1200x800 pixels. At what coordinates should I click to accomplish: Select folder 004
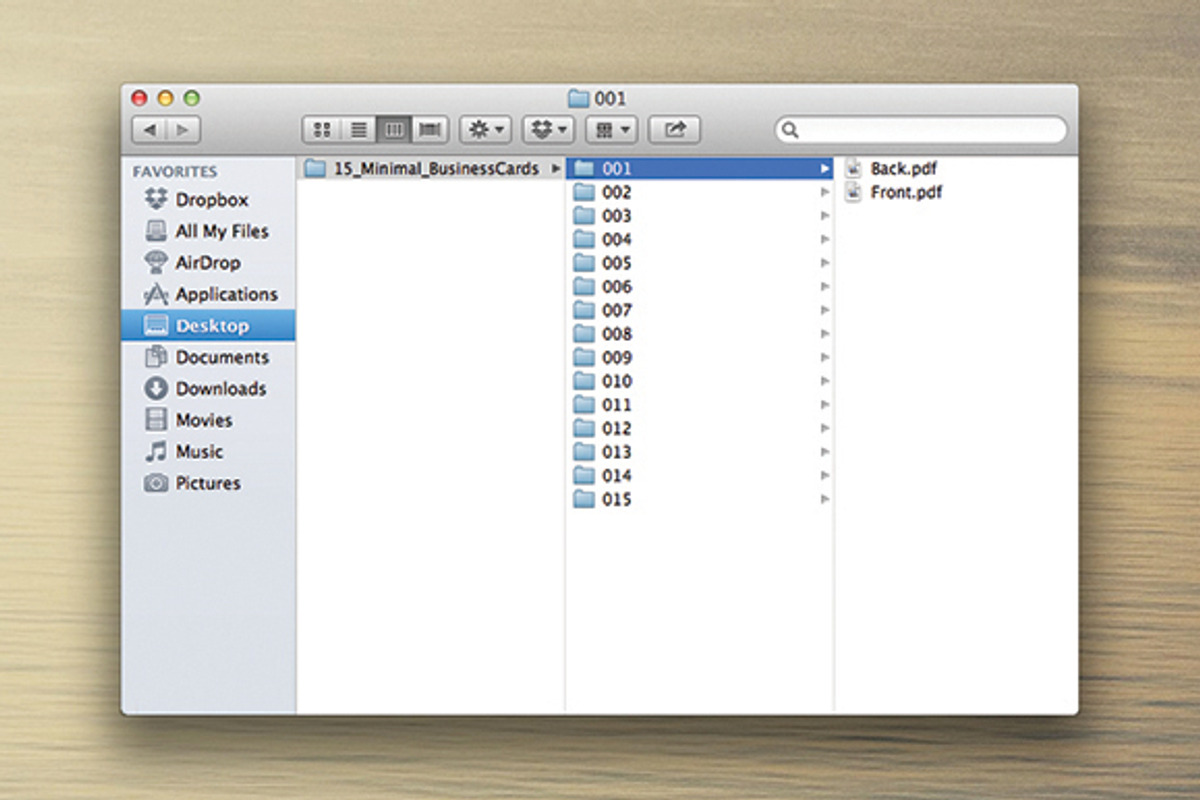(700, 240)
